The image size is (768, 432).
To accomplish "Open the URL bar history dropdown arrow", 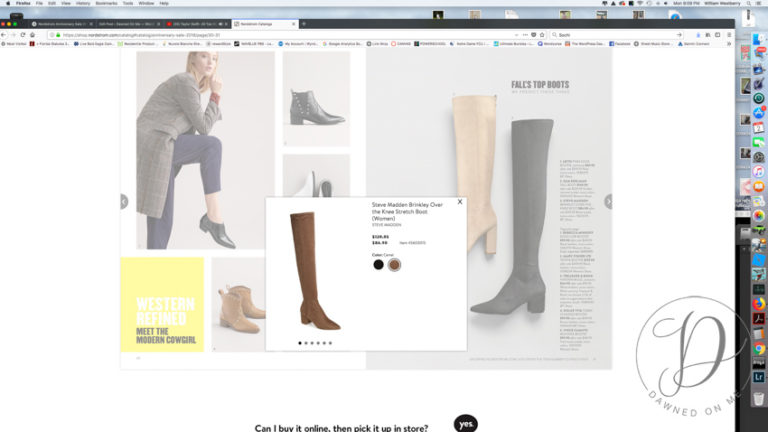I will [516, 35].
